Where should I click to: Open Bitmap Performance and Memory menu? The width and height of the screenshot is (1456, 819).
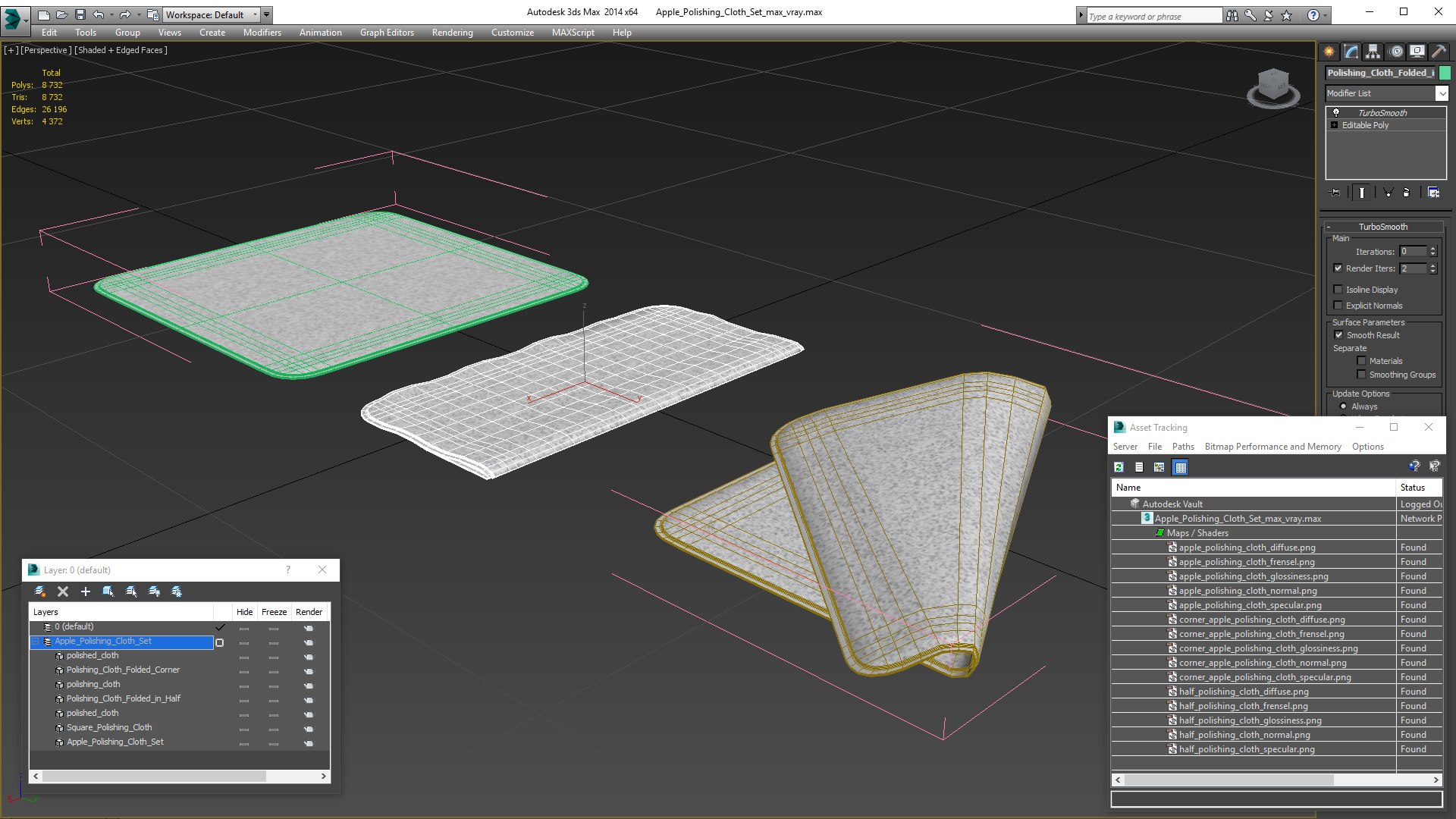coord(1272,447)
